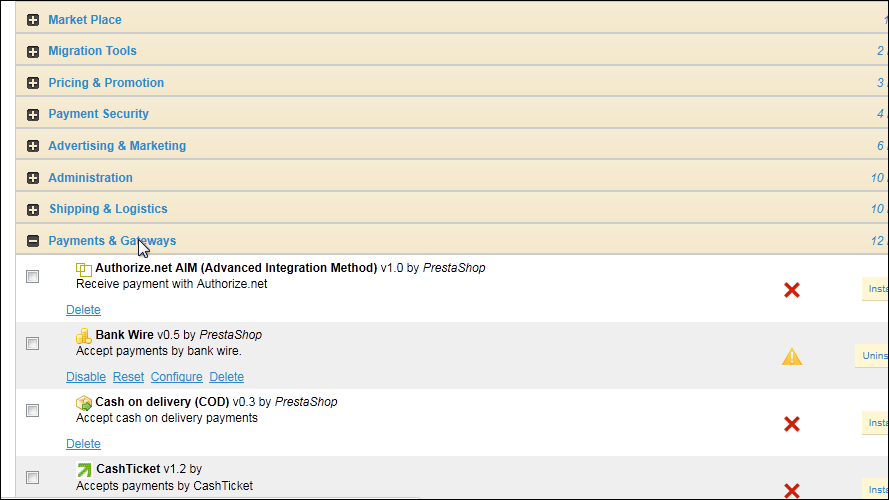The width and height of the screenshot is (889, 500).
Task: Expand the Pricing & Promotion category
Action: [33, 83]
